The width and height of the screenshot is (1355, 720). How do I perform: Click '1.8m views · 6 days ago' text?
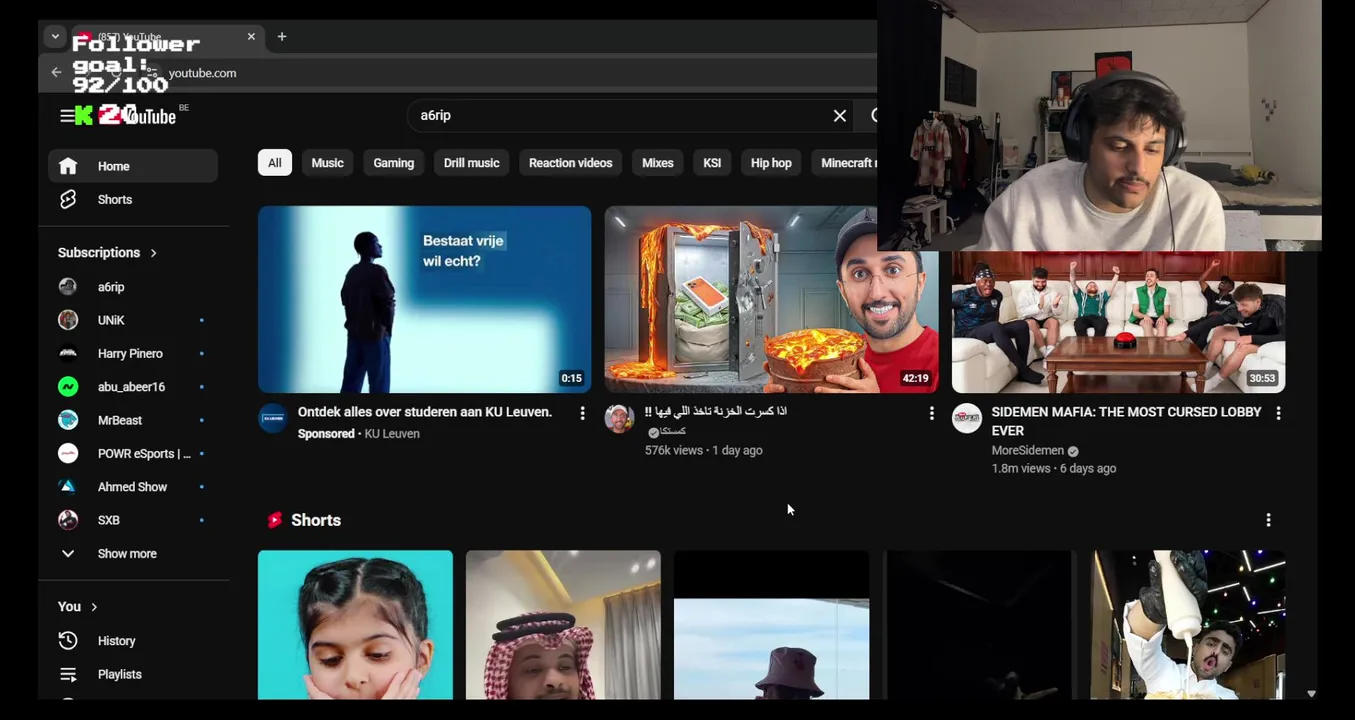1054,469
